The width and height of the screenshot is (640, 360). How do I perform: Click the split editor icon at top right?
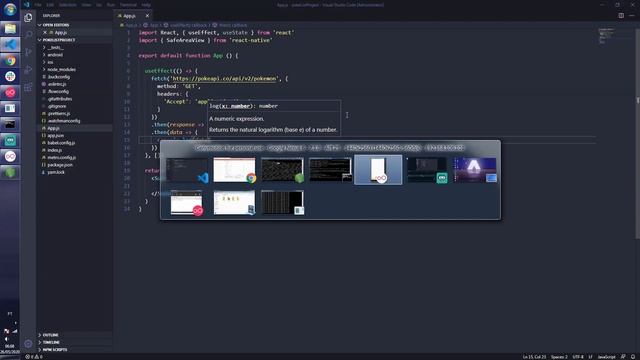(621, 16)
